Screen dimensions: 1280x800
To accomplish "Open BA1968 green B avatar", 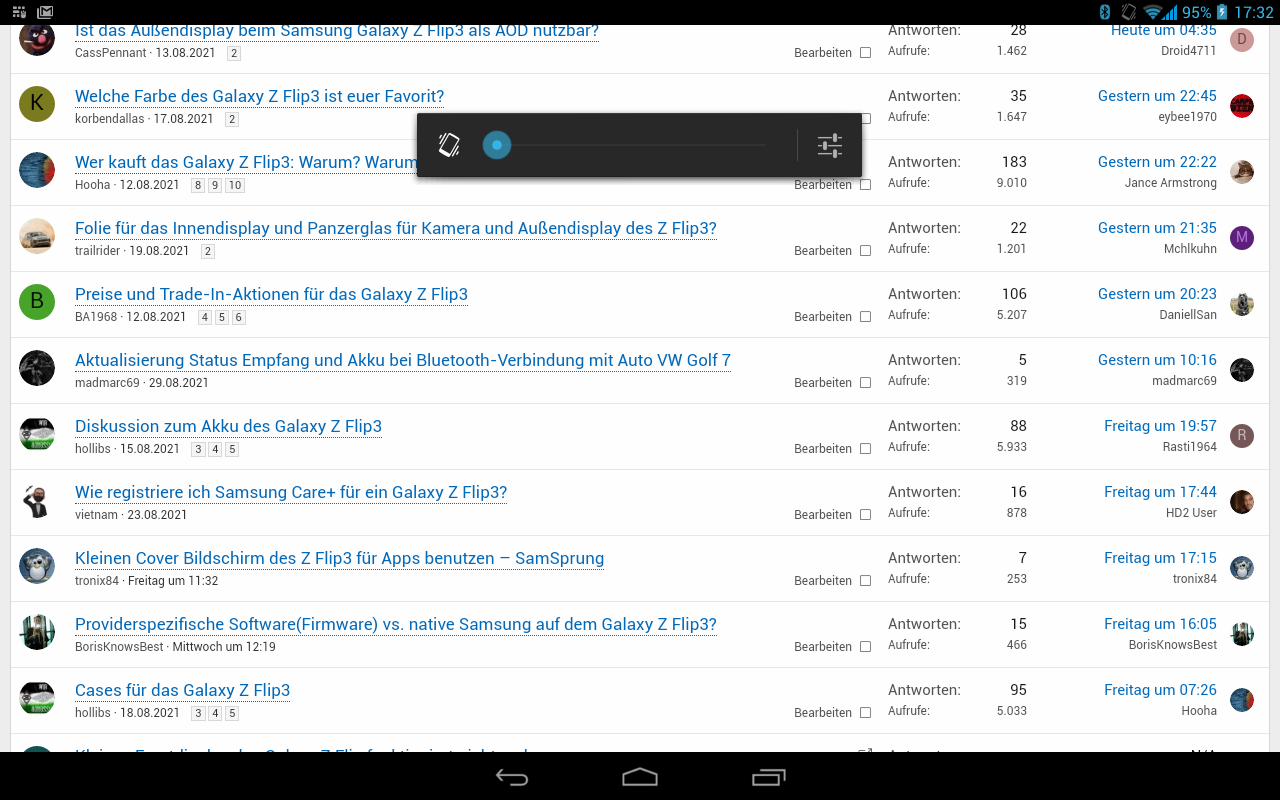I will [37, 302].
